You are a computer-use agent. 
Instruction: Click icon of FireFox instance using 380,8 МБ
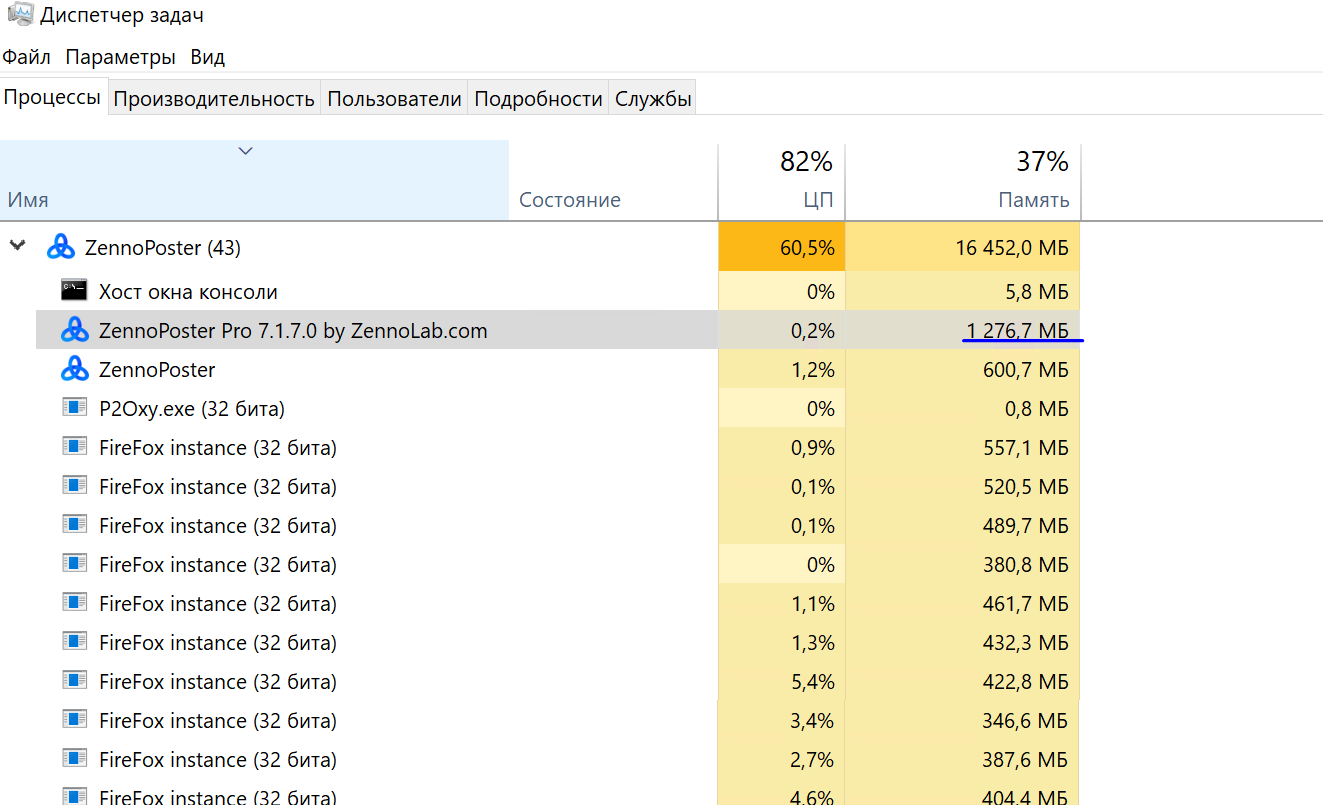(x=74, y=564)
